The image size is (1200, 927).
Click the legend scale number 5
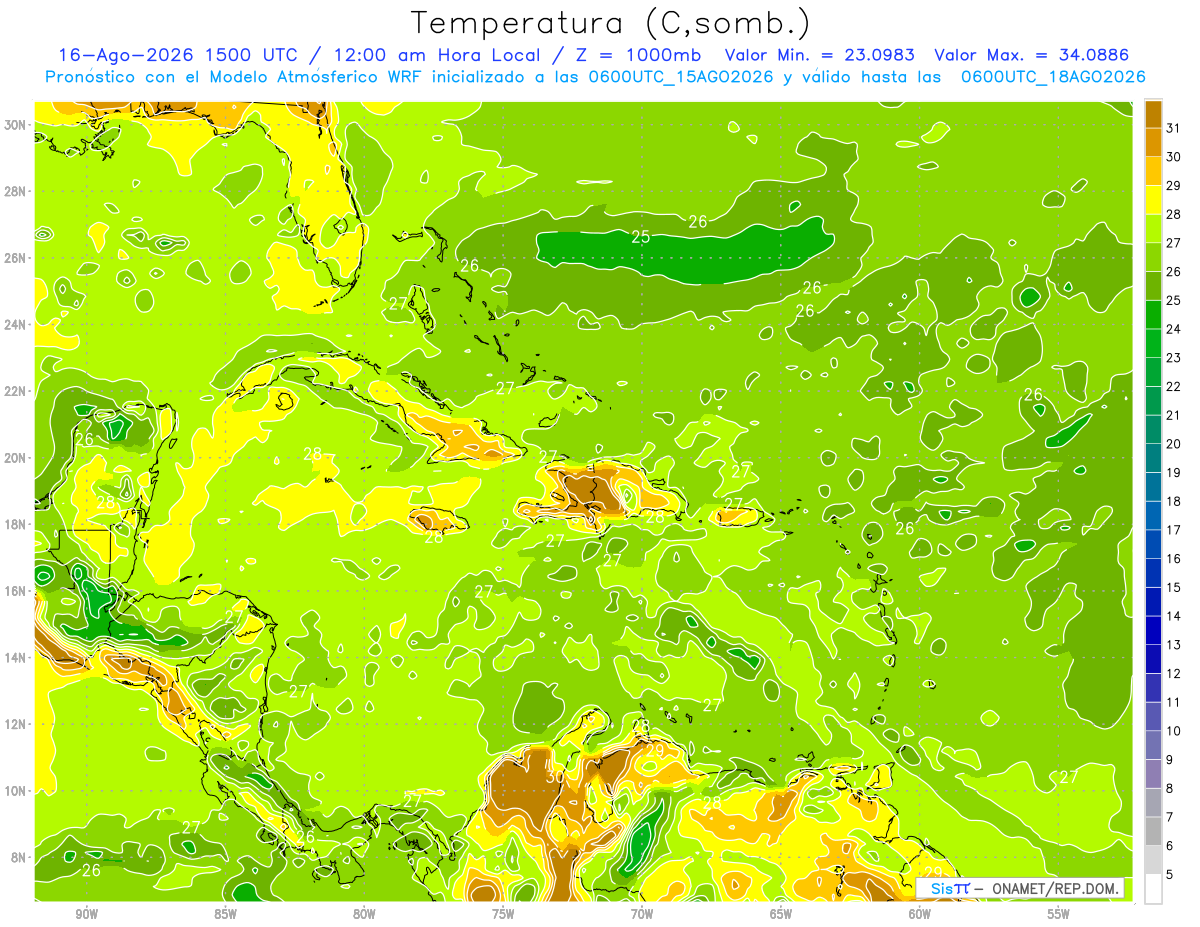1170,874
